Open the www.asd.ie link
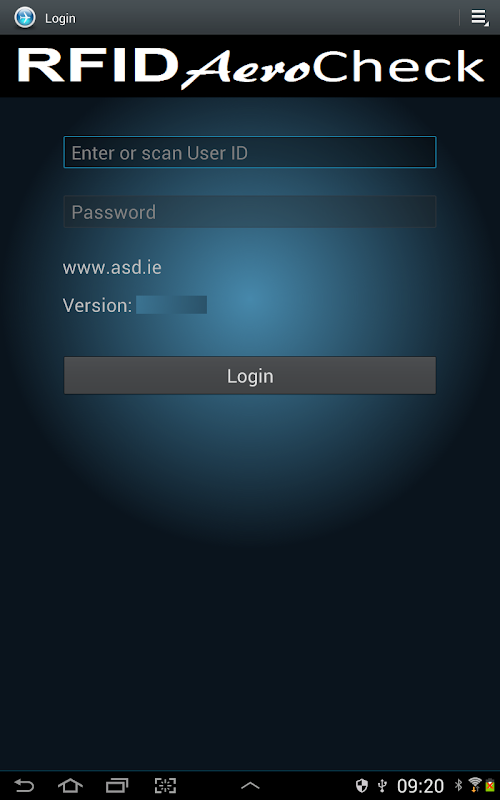Image resolution: width=500 pixels, height=800 pixels. pos(112,267)
